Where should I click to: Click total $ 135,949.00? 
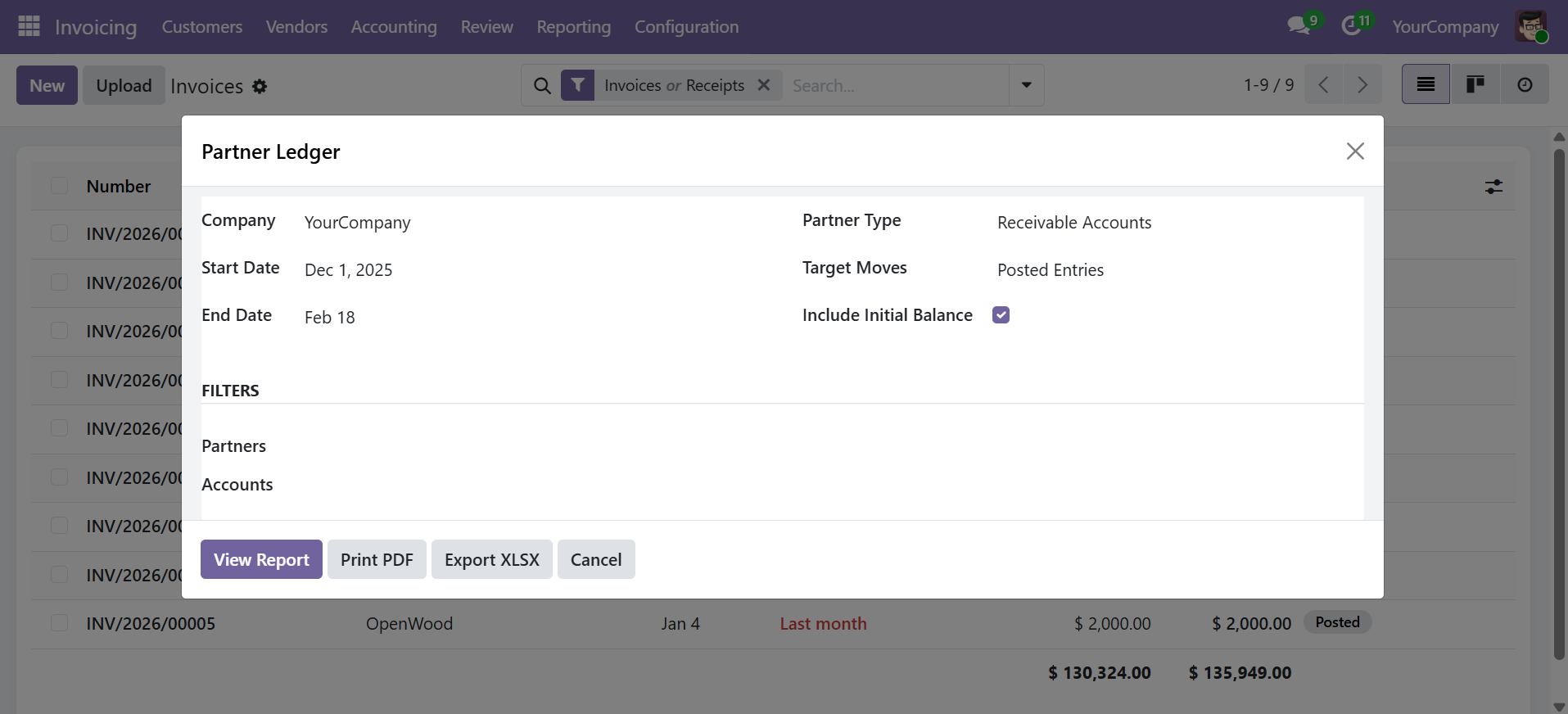click(1240, 673)
